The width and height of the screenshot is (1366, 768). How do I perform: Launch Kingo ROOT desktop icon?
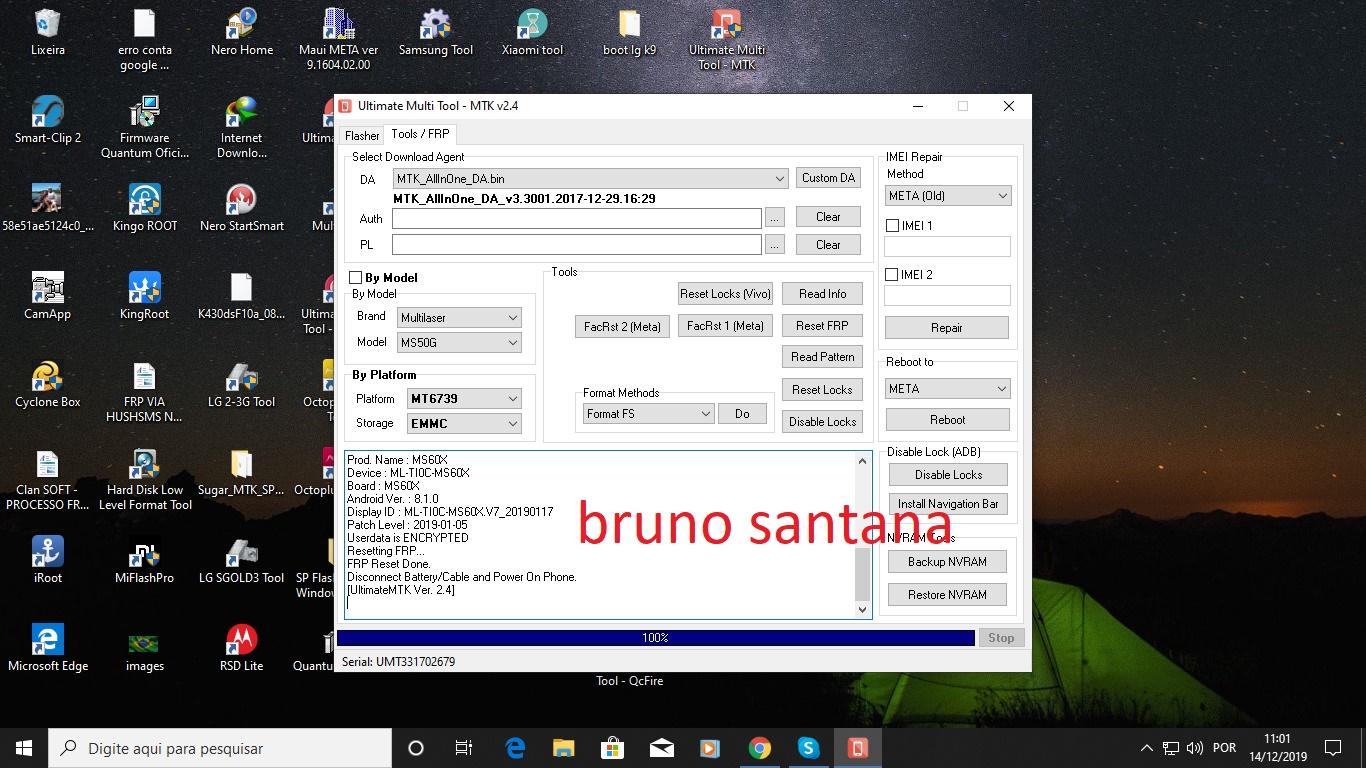tap(144, 209)
